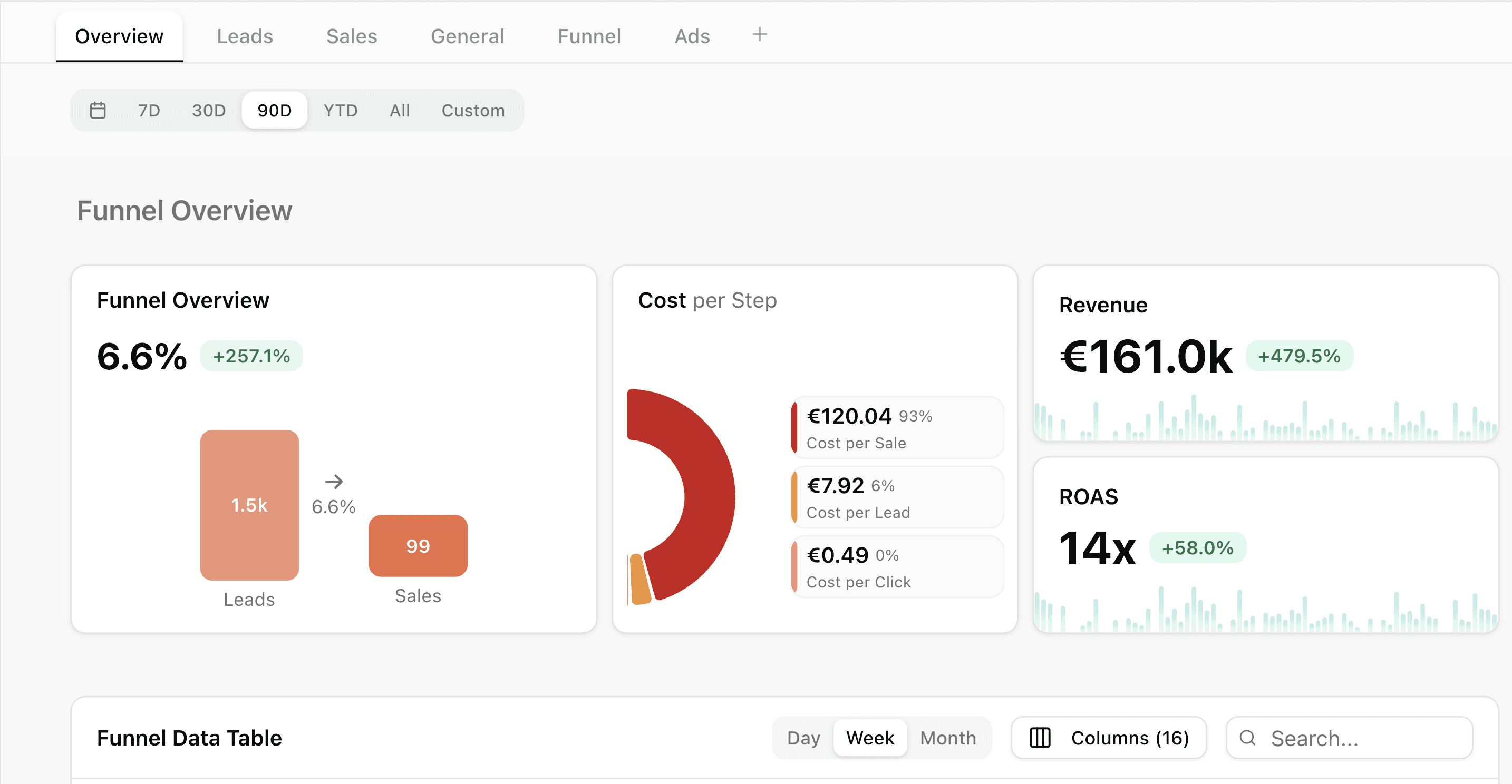Switch to the Leads tab

point(245,36)
